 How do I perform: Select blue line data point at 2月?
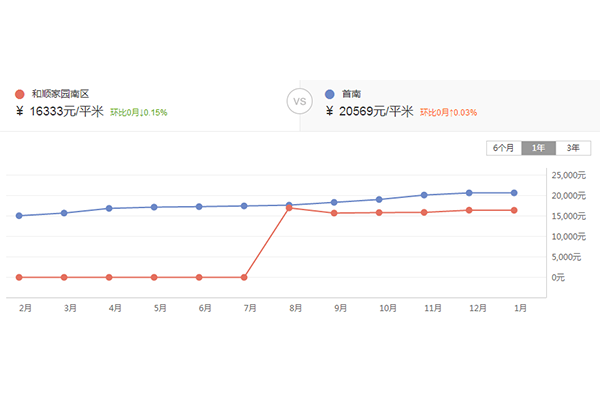[19, 216]
